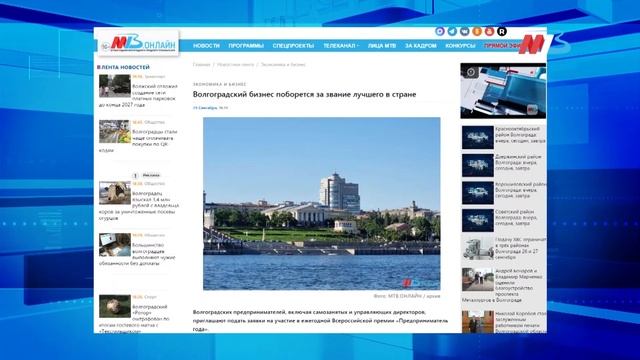Viewport: 640px width, 360px height.
Task: Open the Ворошиловский район news thumbnail
Action: (478, 193)
